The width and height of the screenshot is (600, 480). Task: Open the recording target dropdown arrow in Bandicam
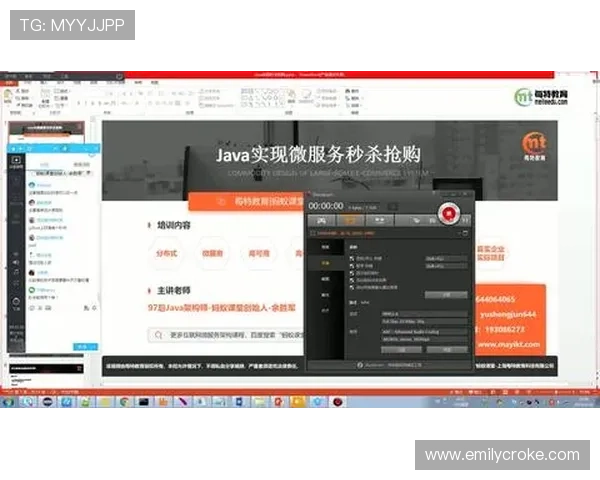(459, 233)
